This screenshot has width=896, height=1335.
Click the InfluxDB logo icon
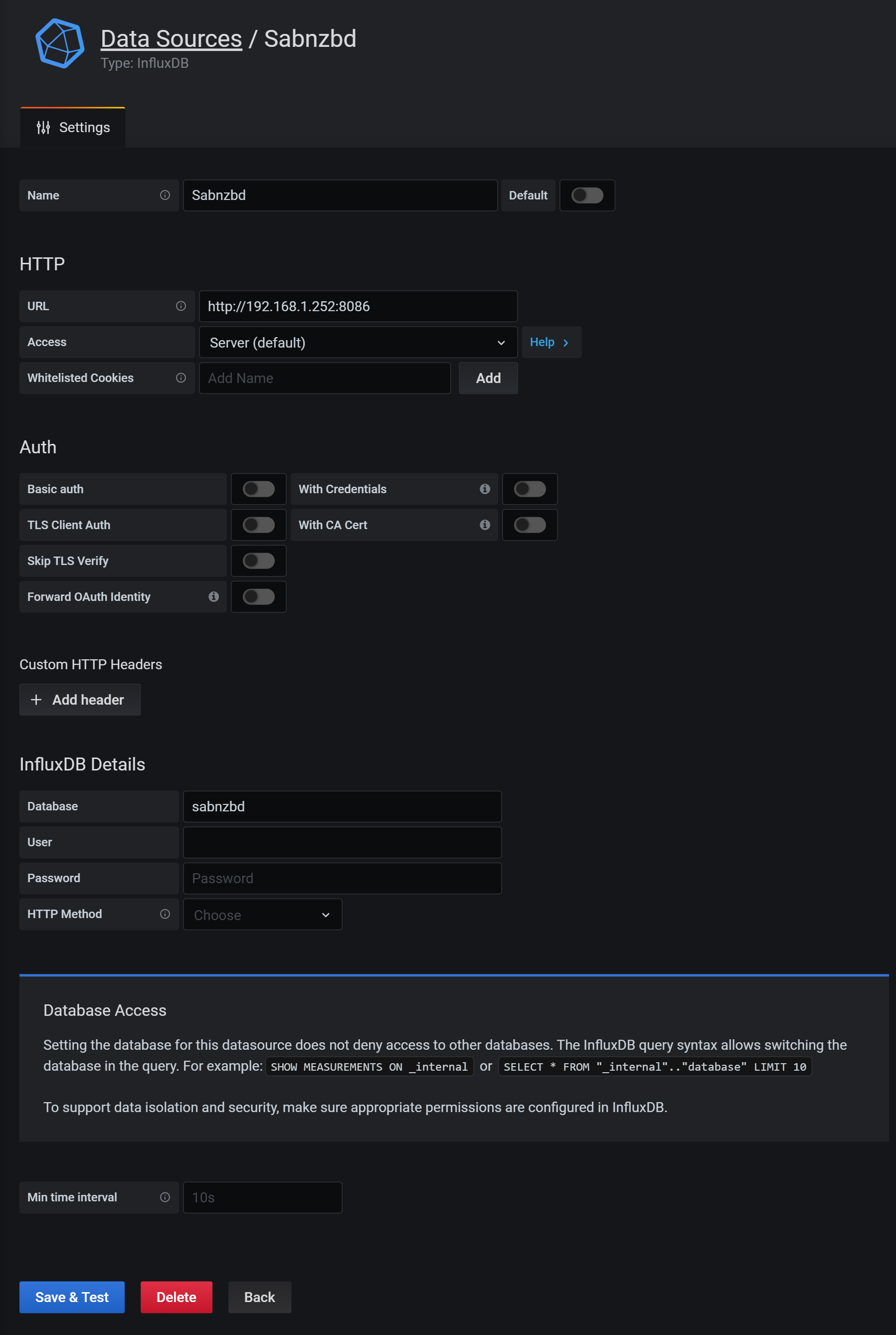[x=60, y=43]
